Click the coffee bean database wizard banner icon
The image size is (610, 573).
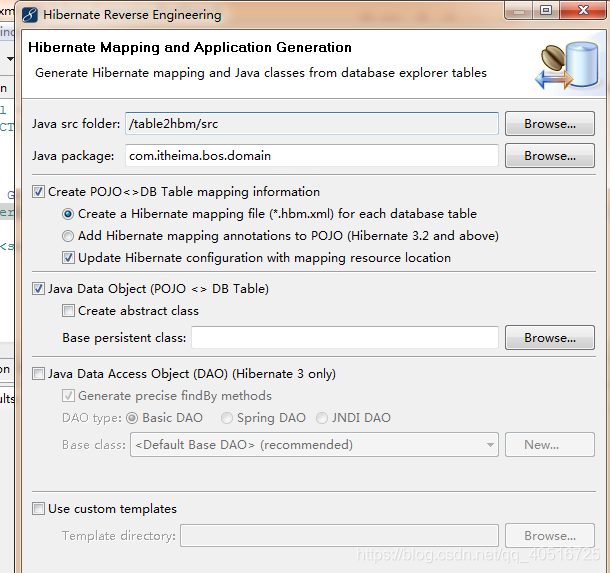tap(568, 65)
